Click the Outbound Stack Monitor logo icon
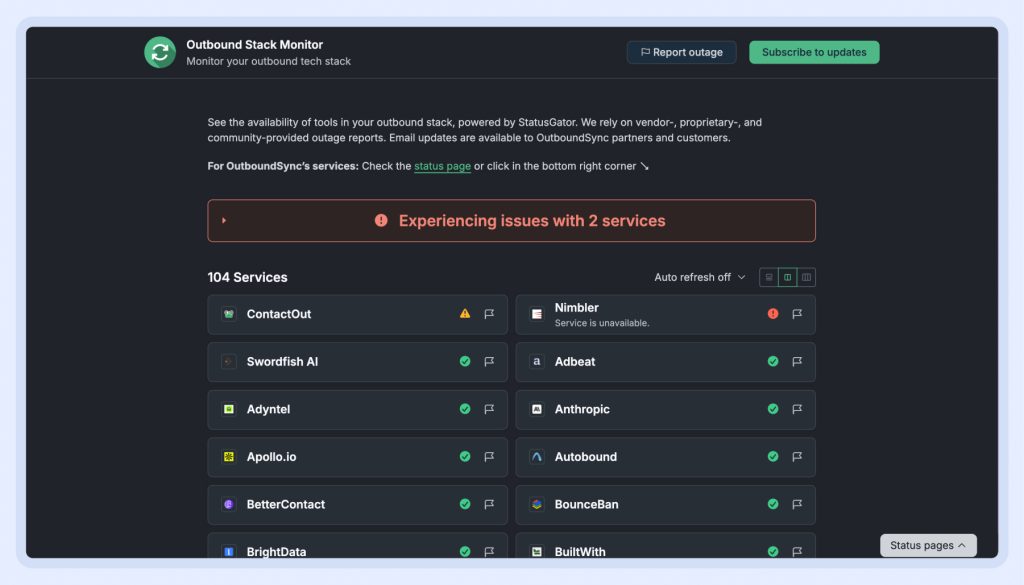The width and height of the screenshot is (1024, 585). [160, 52]
